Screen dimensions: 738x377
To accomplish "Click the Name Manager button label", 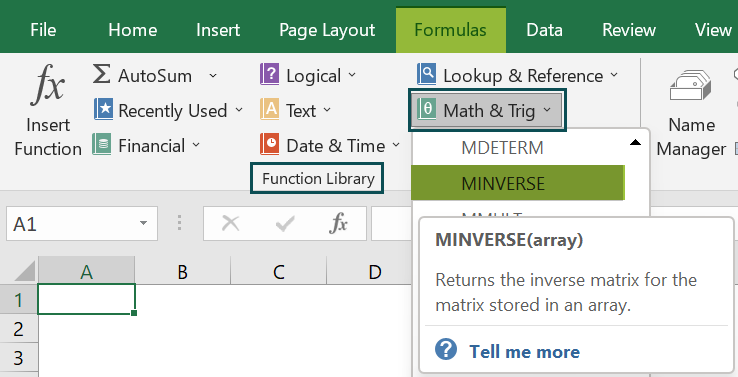I will (691, 137).
